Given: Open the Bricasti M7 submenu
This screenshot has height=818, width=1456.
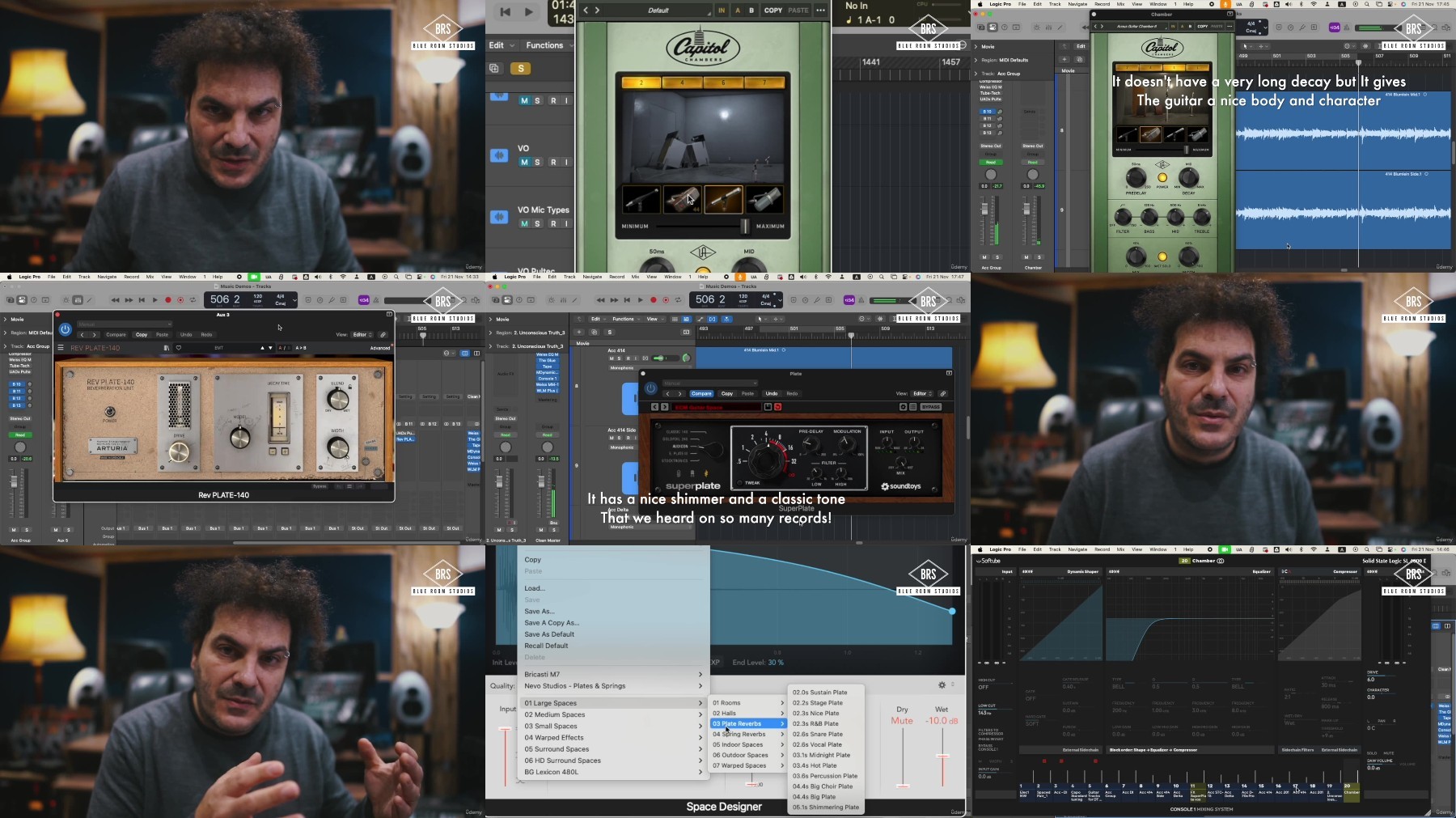Looking at the screenshot, I should click(613, 674).
